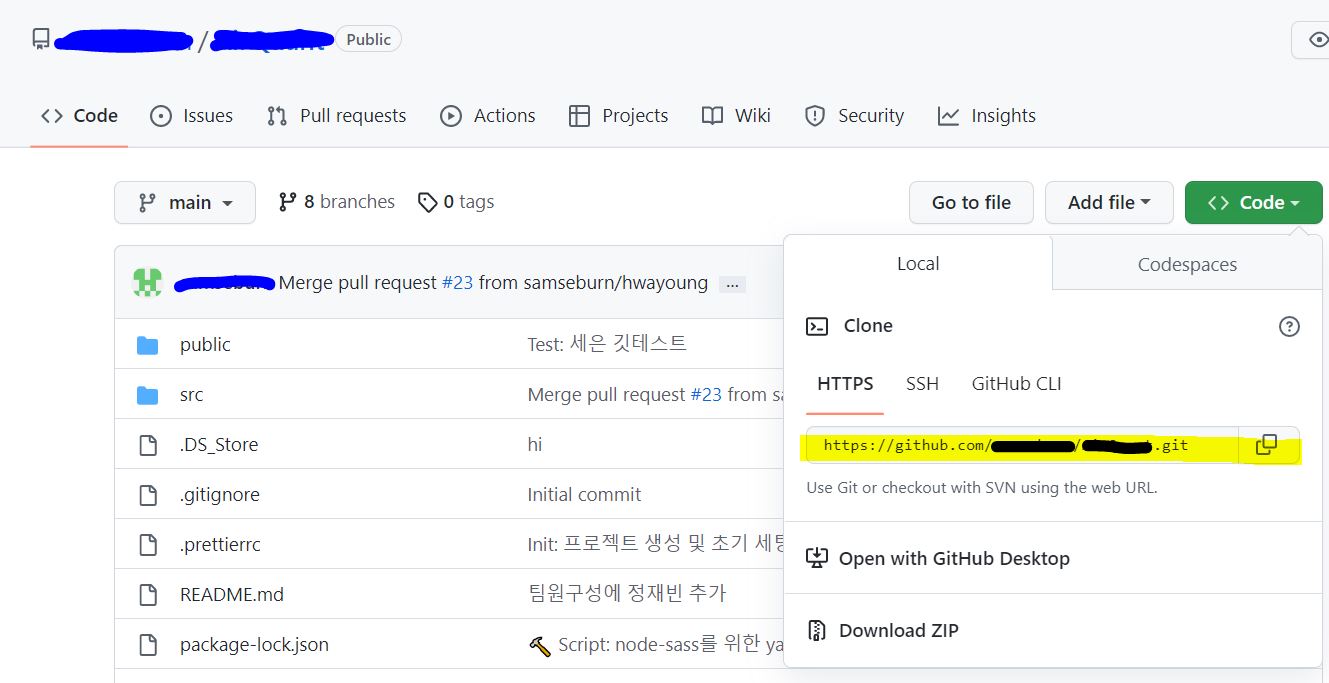
Task: Open the clone help question mark icon
Action: coord(1290,326)
